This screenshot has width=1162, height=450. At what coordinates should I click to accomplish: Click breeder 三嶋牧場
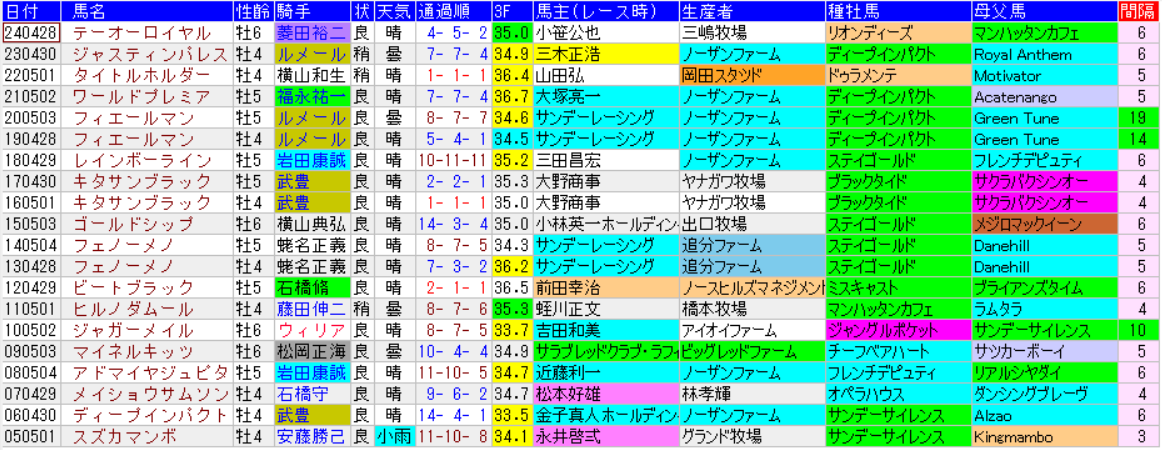pyautogui.click(x=751, y=33)
